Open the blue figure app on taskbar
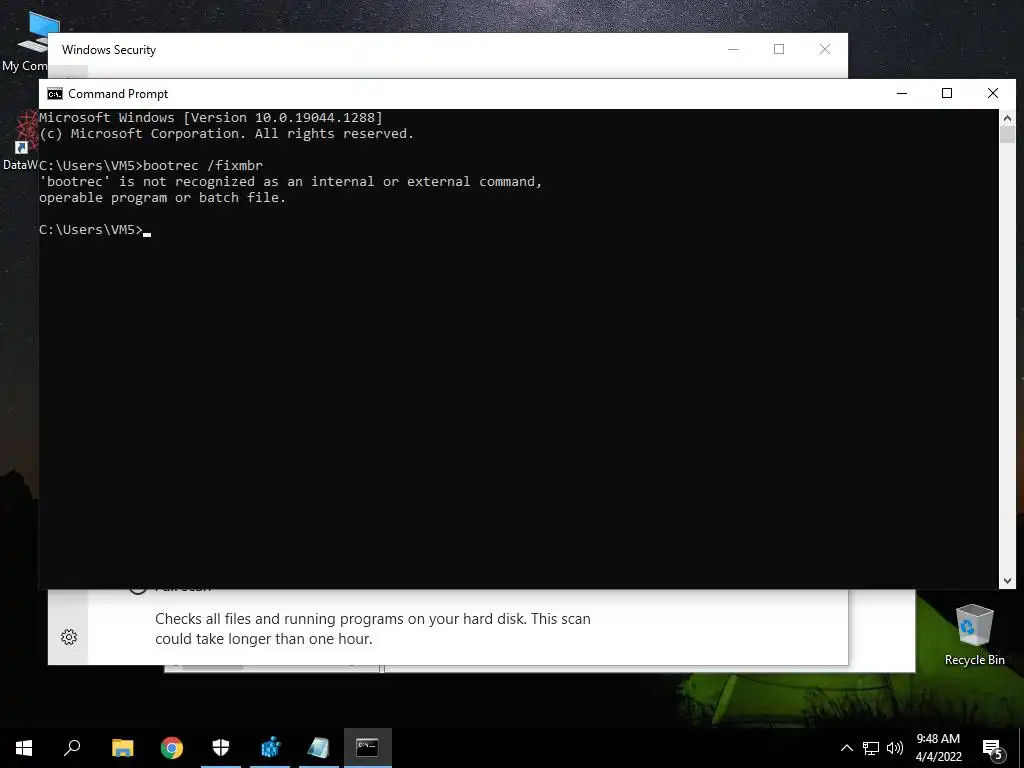Screen dimensions: 1024x768 270,748
